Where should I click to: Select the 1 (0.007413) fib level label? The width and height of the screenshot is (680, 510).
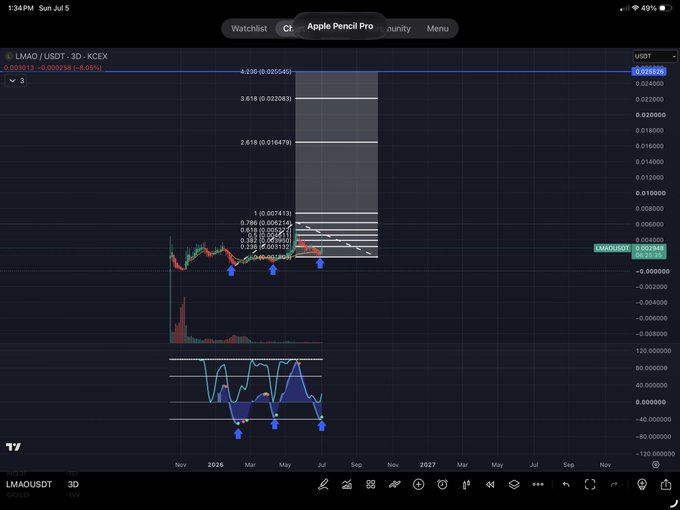272,213
